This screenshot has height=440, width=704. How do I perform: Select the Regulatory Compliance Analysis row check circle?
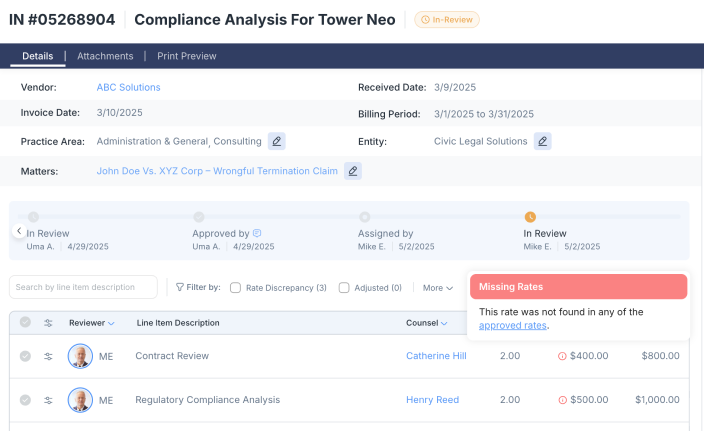click(25, 400)
